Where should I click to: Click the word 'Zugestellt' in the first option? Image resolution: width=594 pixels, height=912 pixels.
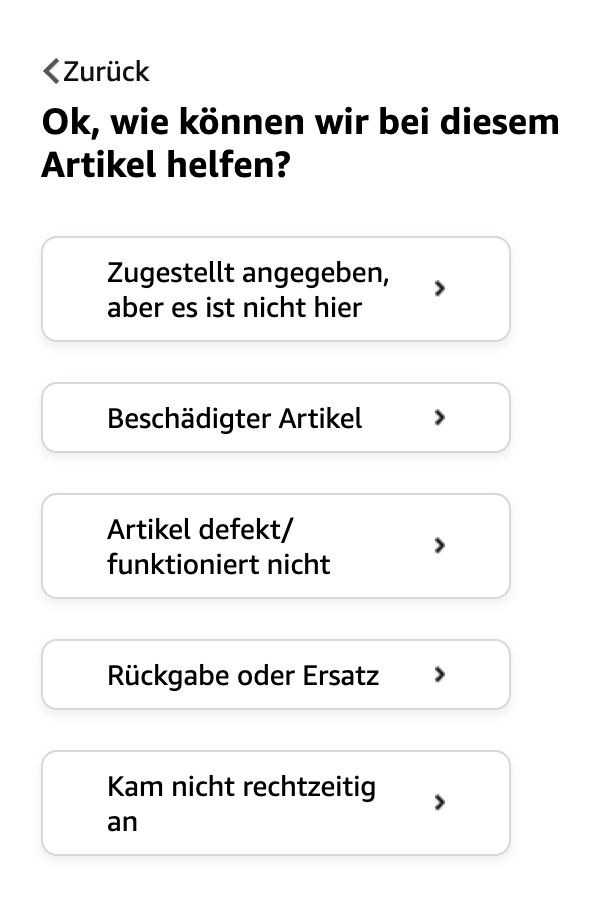pyautogui.click(x=170, y=273)
